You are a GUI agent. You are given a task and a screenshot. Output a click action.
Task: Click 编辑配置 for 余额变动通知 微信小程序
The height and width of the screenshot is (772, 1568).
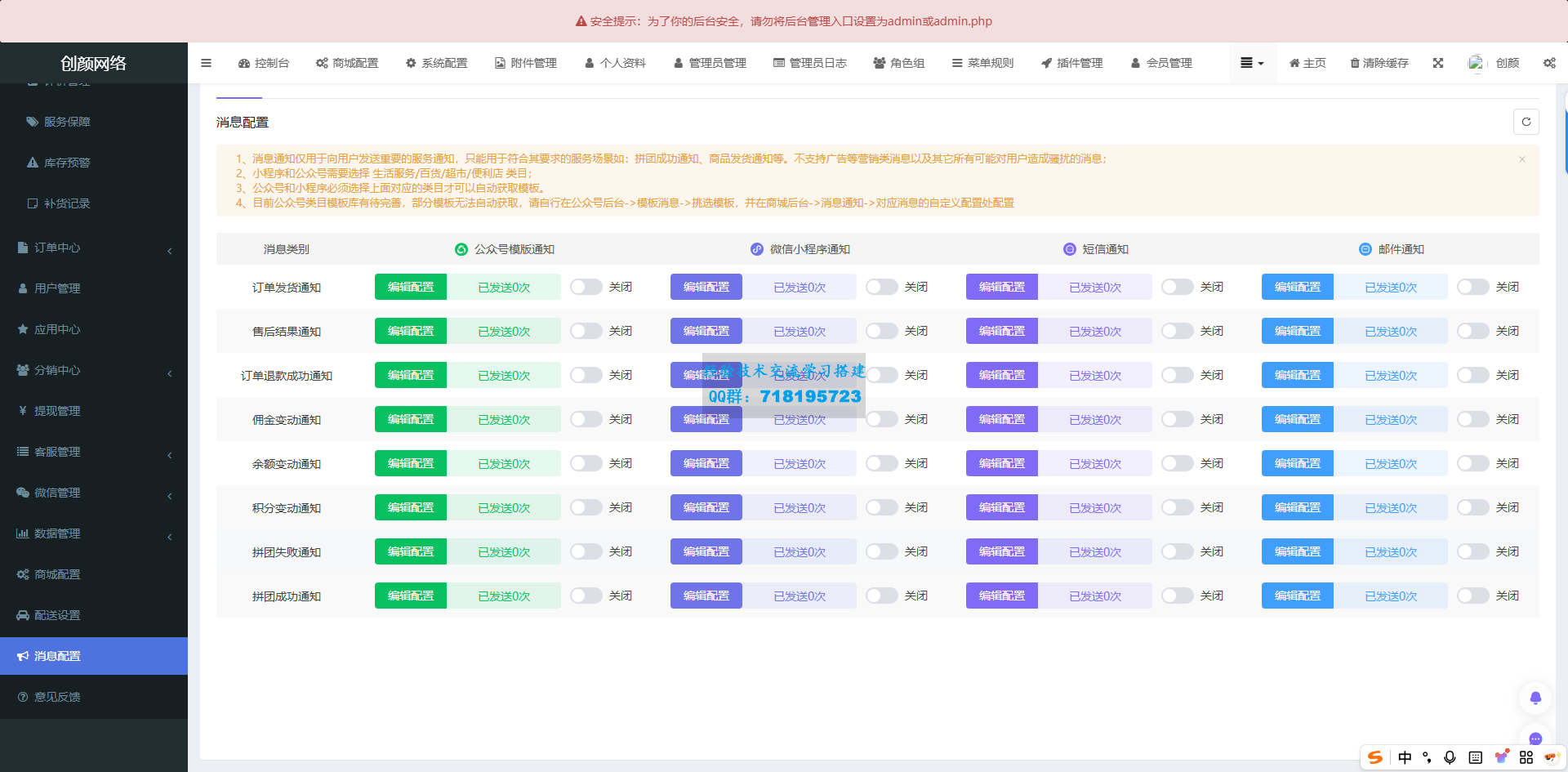(x=706, y=463)
